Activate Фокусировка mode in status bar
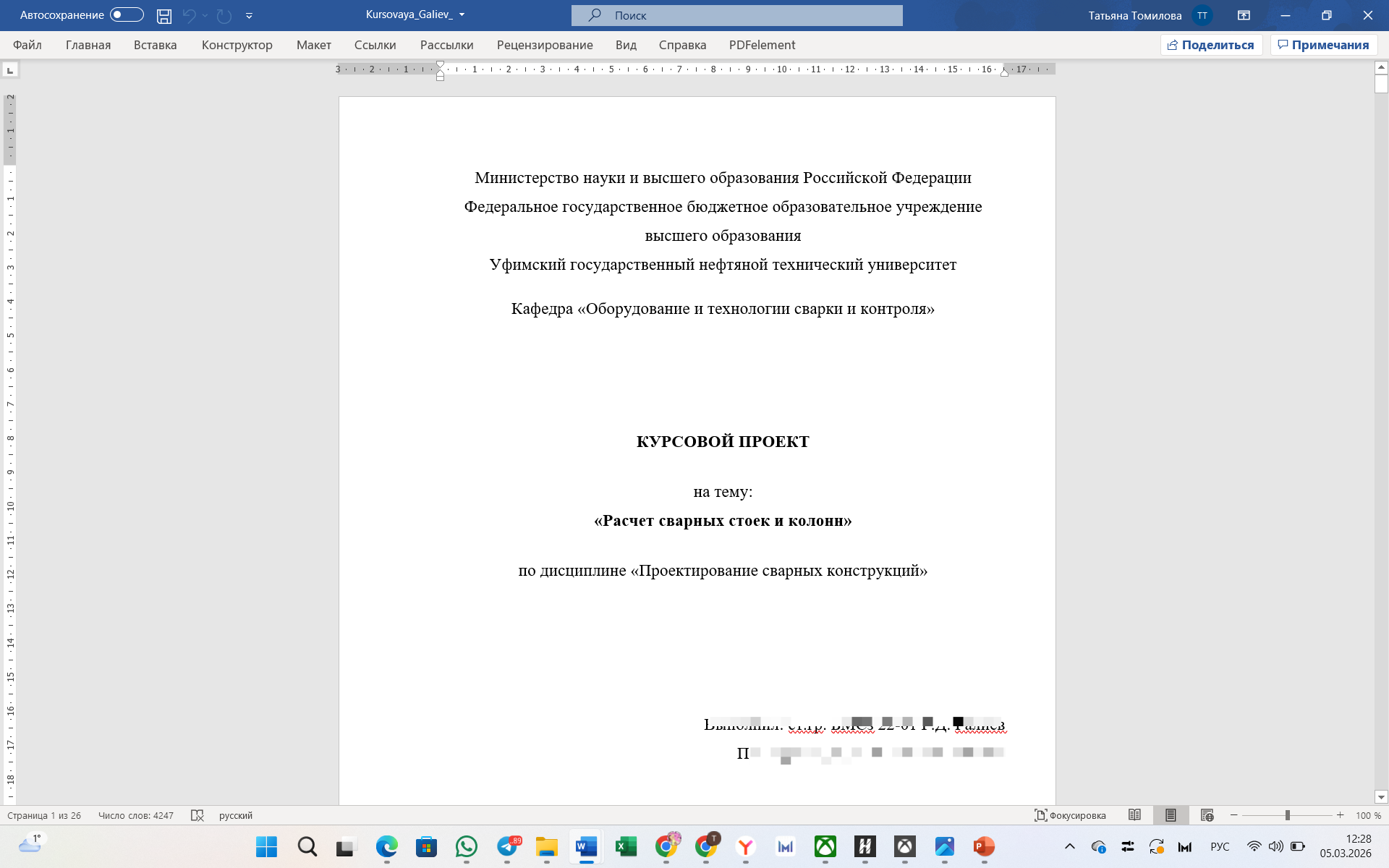1389x868 pixels. pyautogui.click(x=1071, y=815)
